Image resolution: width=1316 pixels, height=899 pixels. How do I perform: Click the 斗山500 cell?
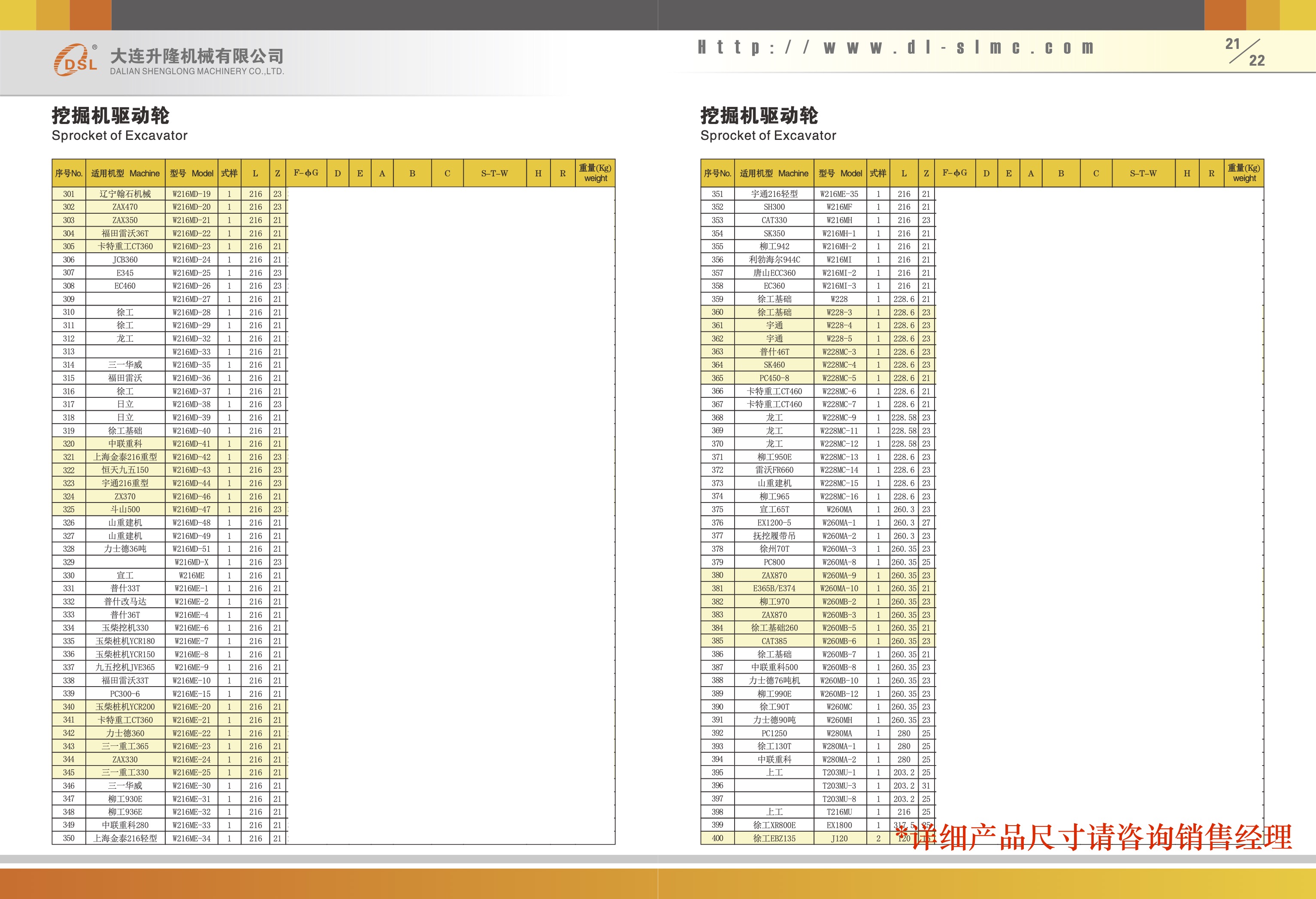click(x=125, y=509)
